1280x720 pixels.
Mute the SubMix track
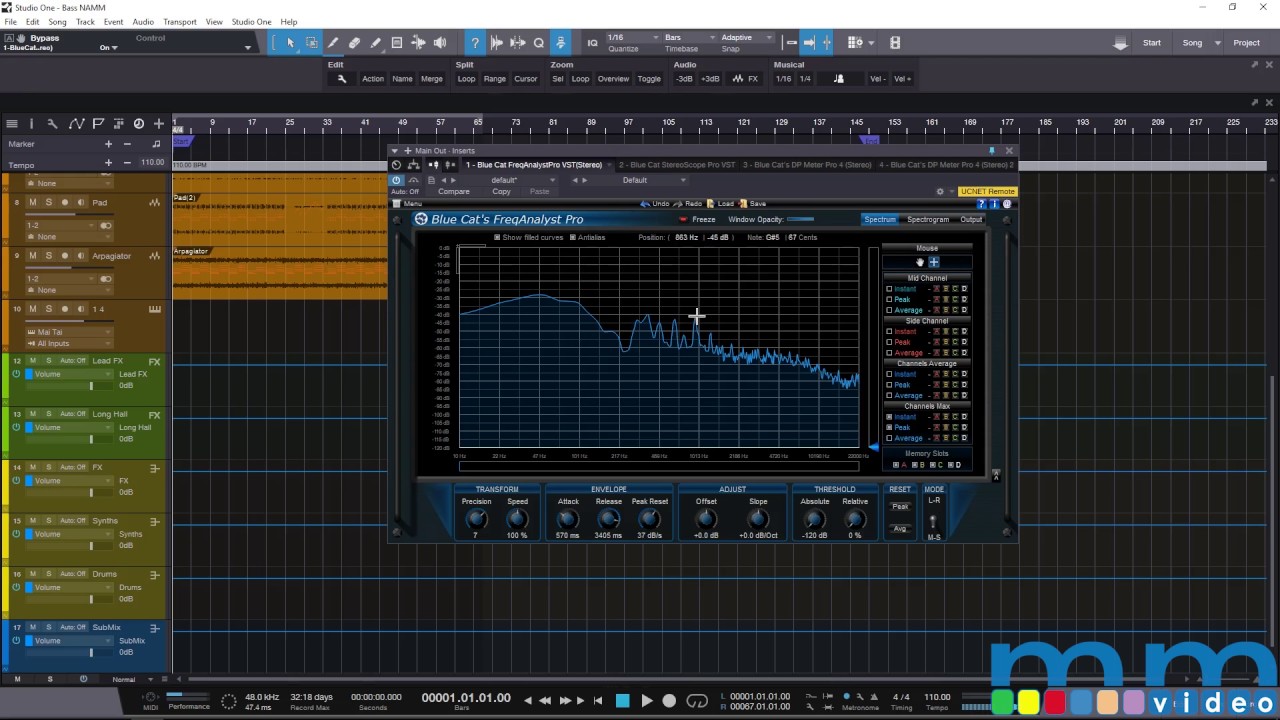33,628
